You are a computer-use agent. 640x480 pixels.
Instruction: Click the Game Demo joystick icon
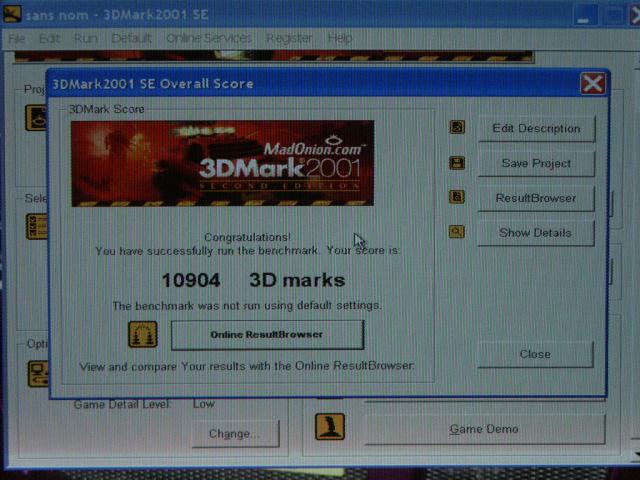(330, 427)
